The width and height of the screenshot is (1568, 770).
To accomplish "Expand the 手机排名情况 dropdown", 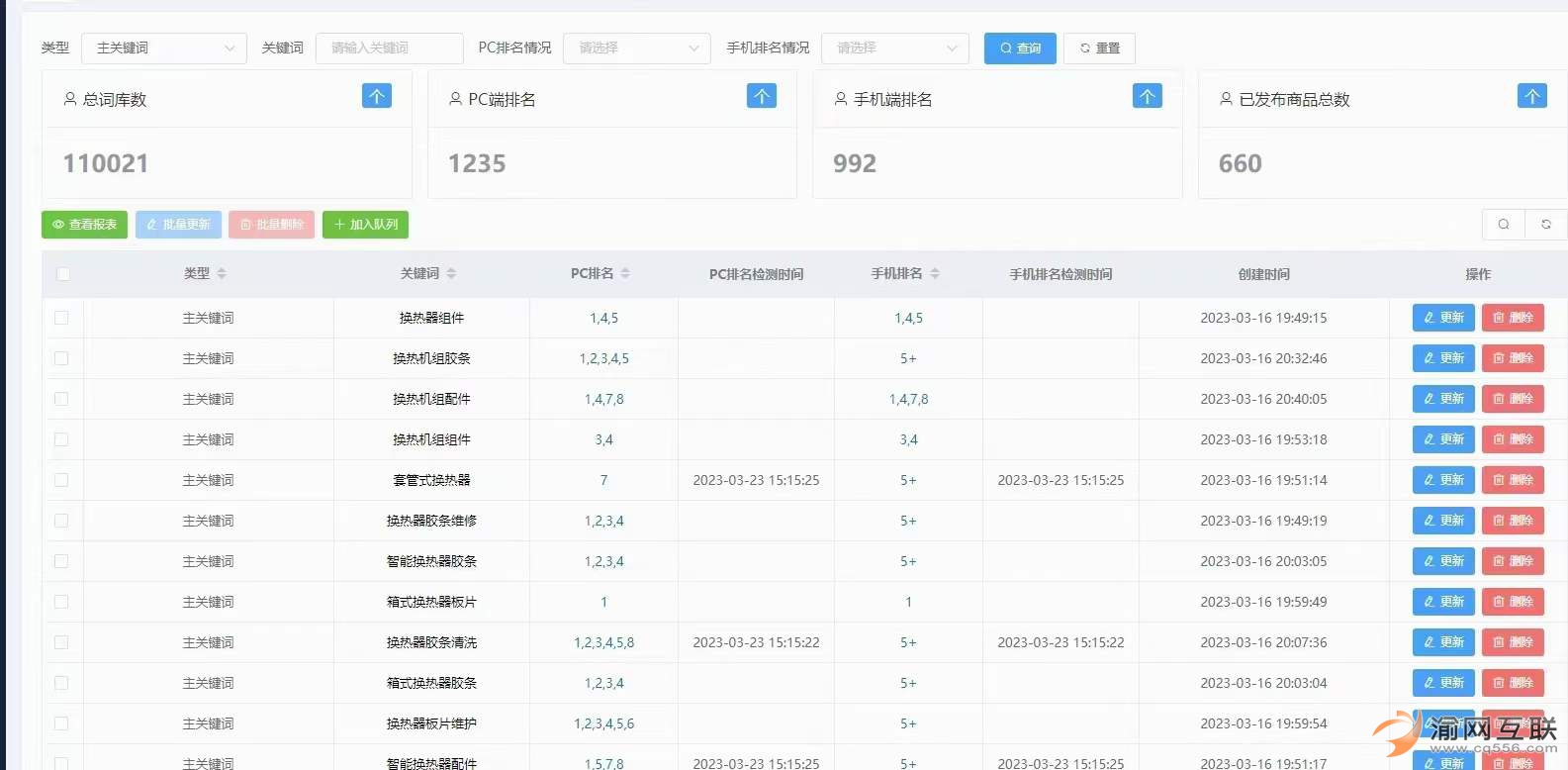I will [x=894, y=48].
